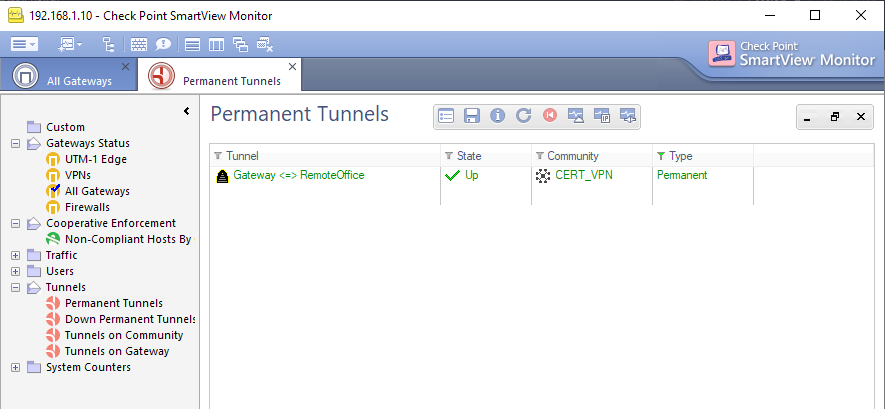Open the new view monitor dropdown

[x=71, y=44]
